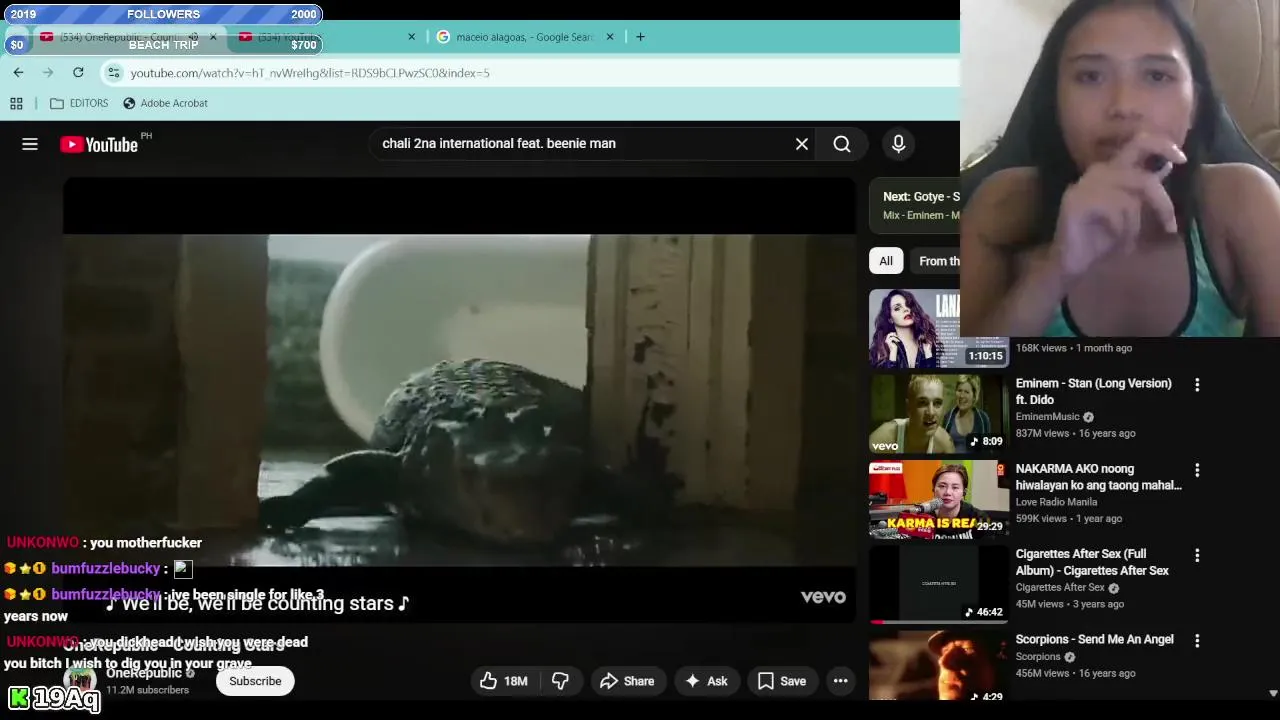Viewport: 1280px width, 720px height.
Task: Go to the YouTube home logo
Action: 99,144
